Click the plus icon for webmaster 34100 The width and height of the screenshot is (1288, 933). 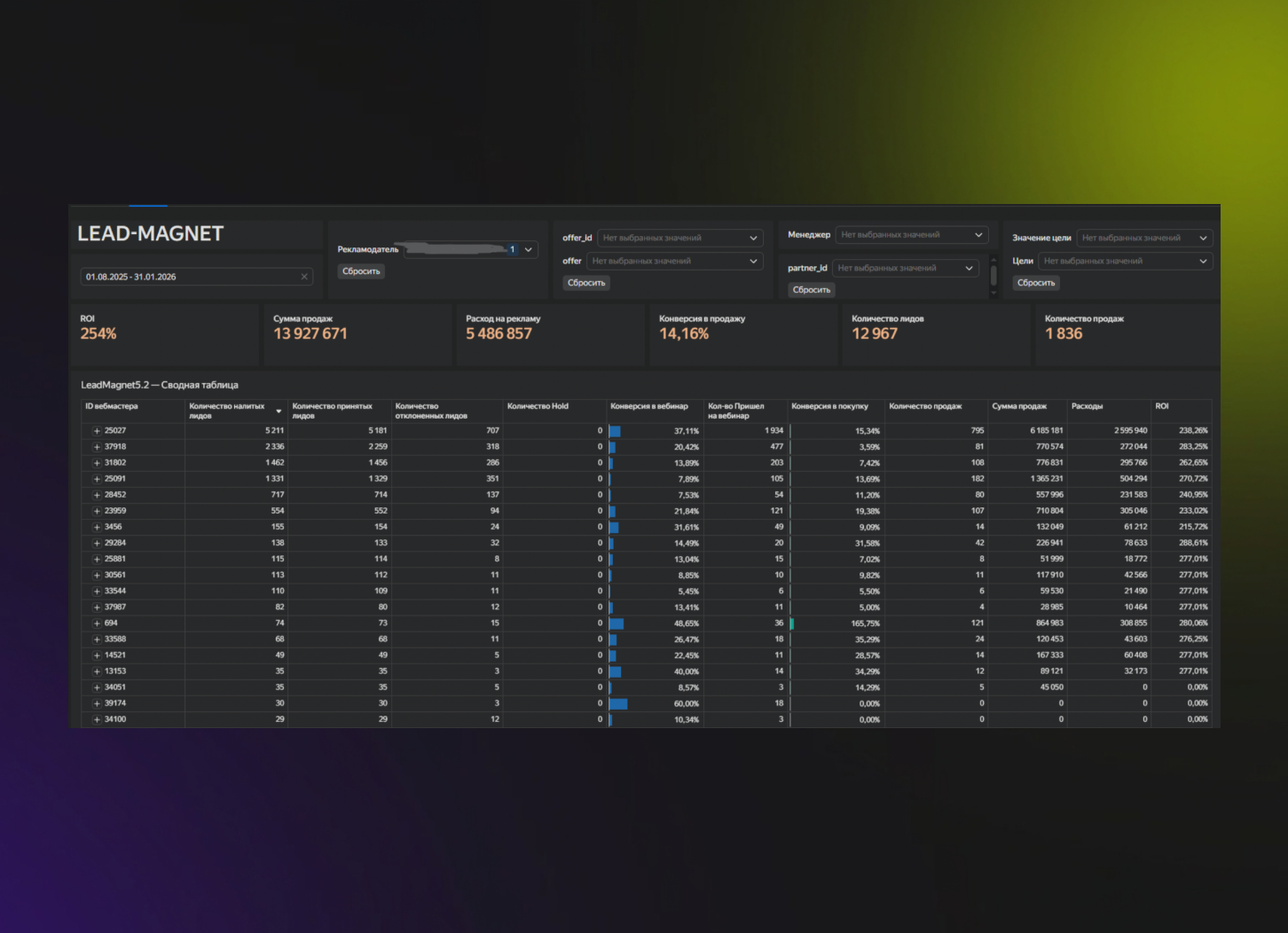click(x=97, y=719)
